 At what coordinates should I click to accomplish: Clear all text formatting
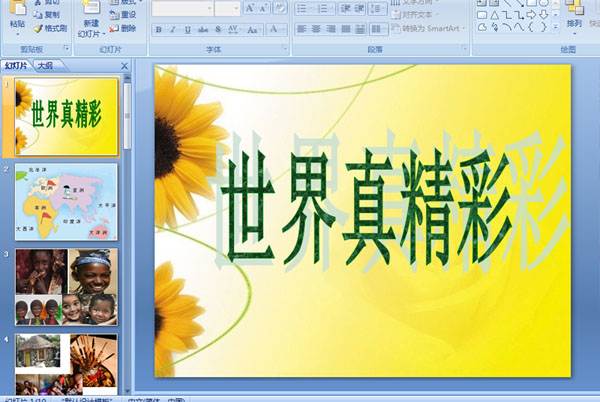coord(280,8)
